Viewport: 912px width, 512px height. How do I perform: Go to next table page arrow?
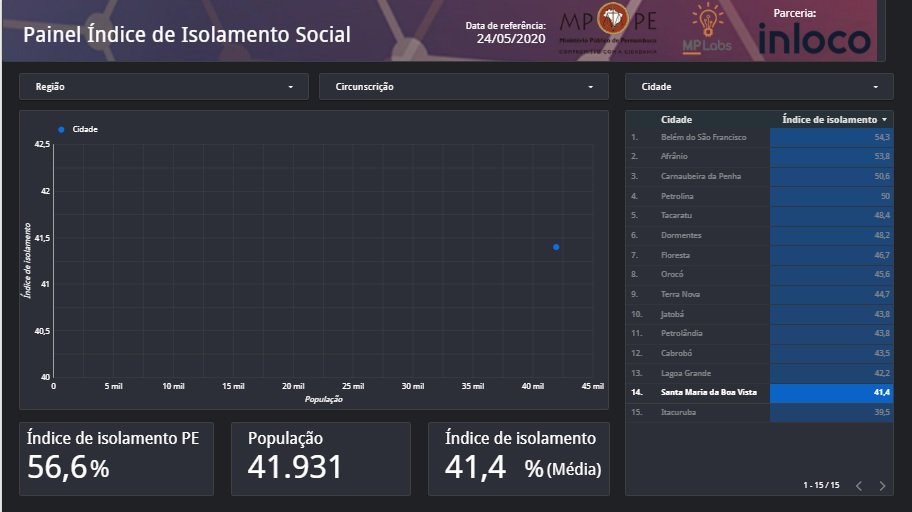click(x=882, y=486)
